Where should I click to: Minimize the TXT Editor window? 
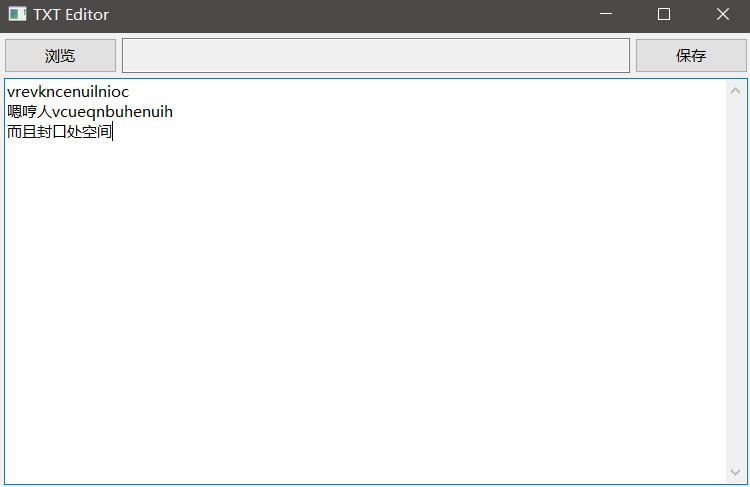click(x=606, y=14)
